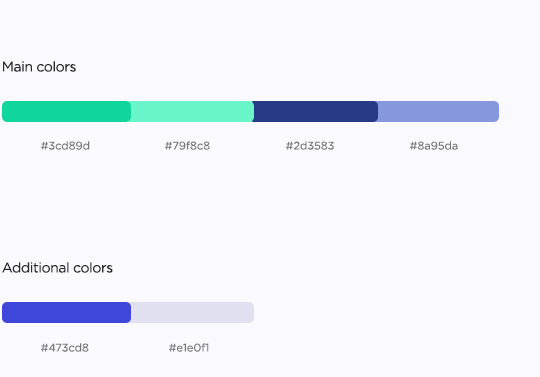Image resolution: width=540 pixels, height=377 pixels.
Task: Click the #3cd89d hex code label
Action: click(x=65, y=146)
